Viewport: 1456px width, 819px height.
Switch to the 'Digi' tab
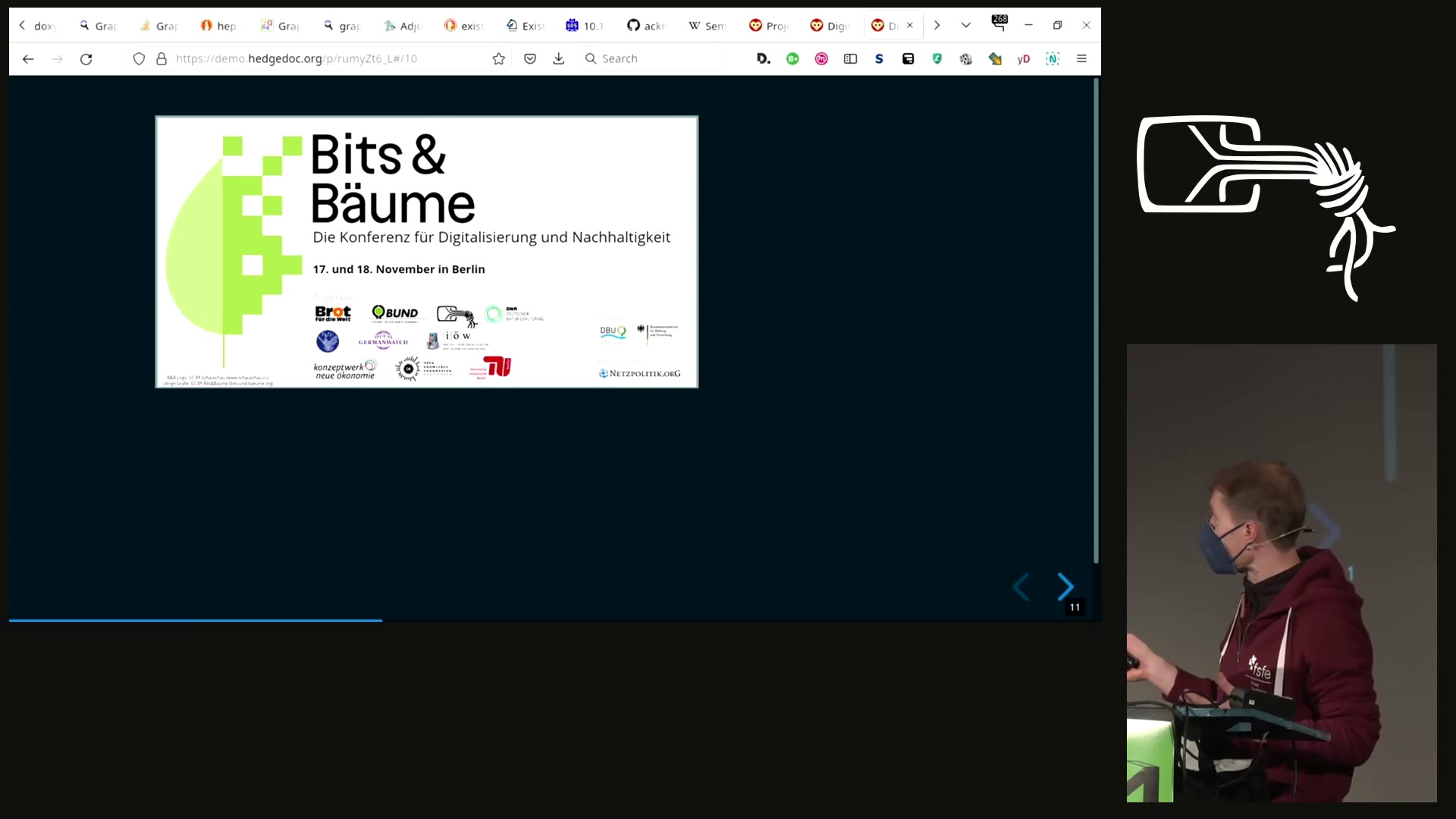(x=829, y=26)
